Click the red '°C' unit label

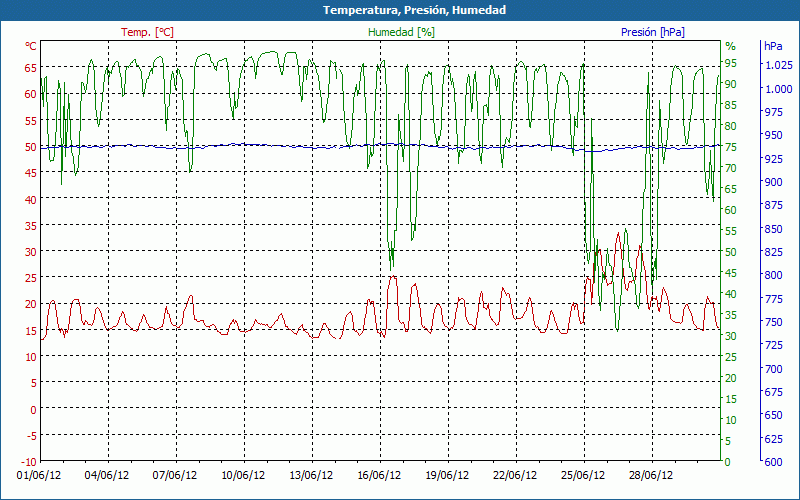(31, 46)
